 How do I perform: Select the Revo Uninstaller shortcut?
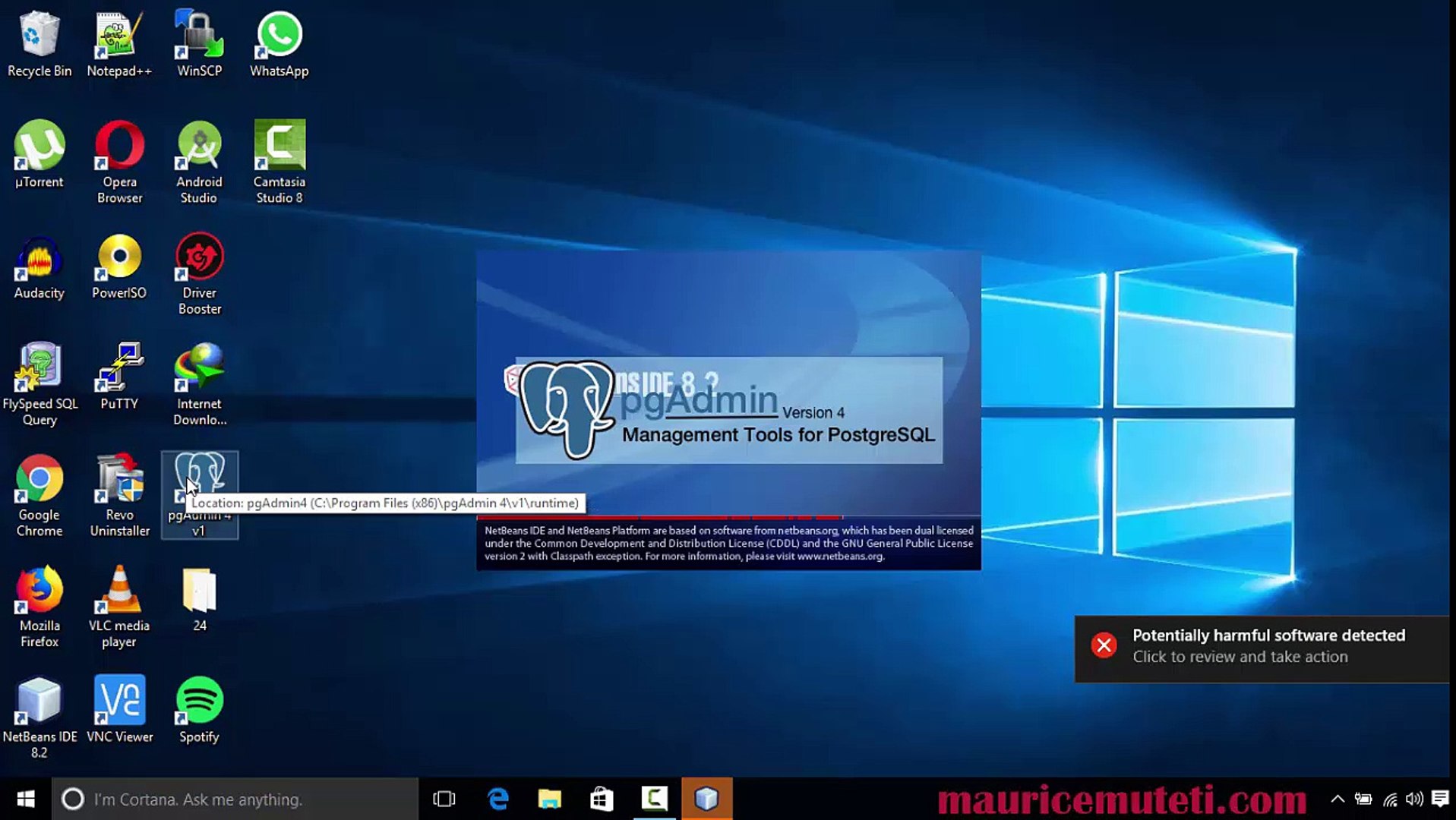point(119,496)
